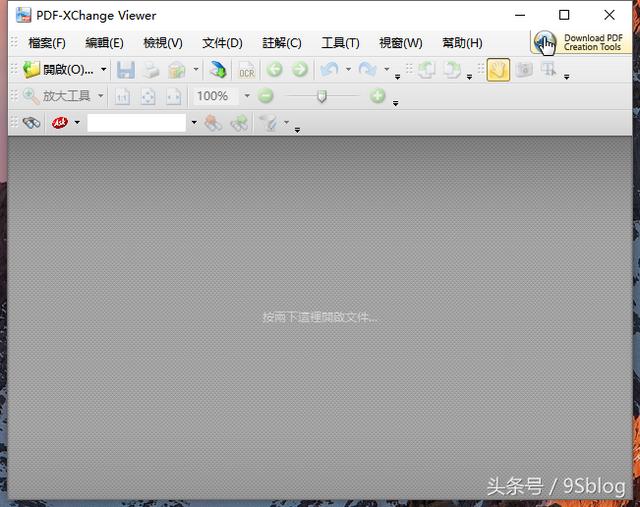
Task: Click the Fit Width icon
Action: click(173, 97)
